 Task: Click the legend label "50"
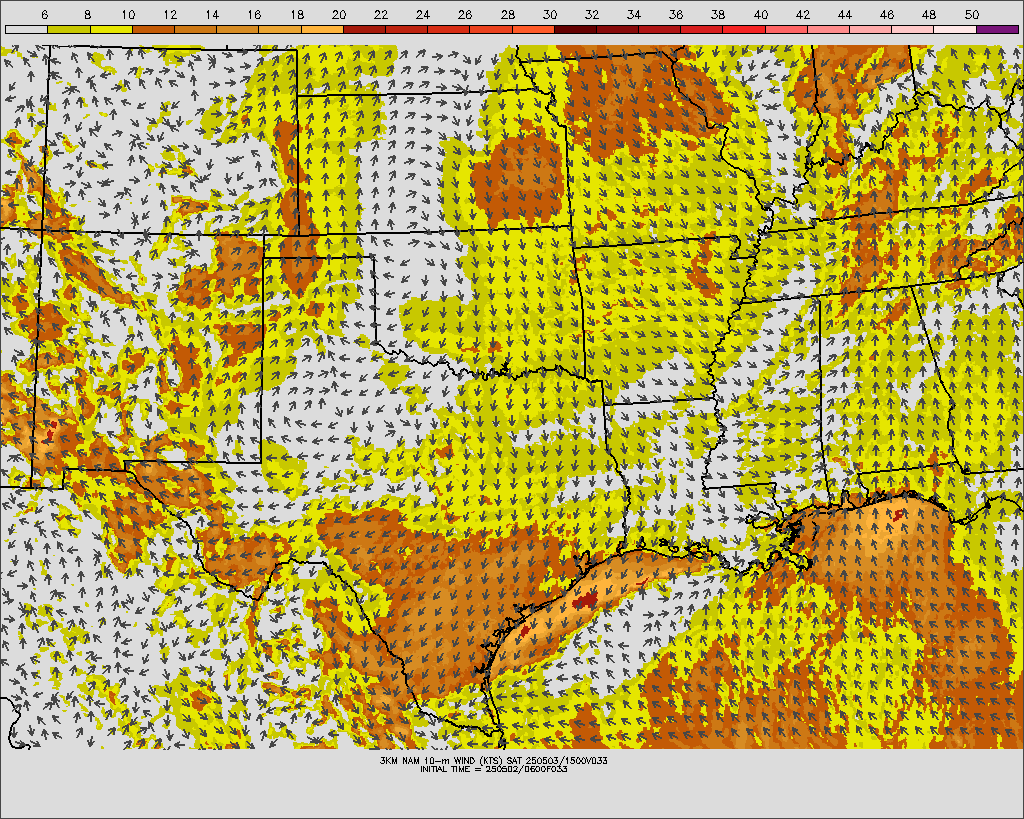pos(971,14)
